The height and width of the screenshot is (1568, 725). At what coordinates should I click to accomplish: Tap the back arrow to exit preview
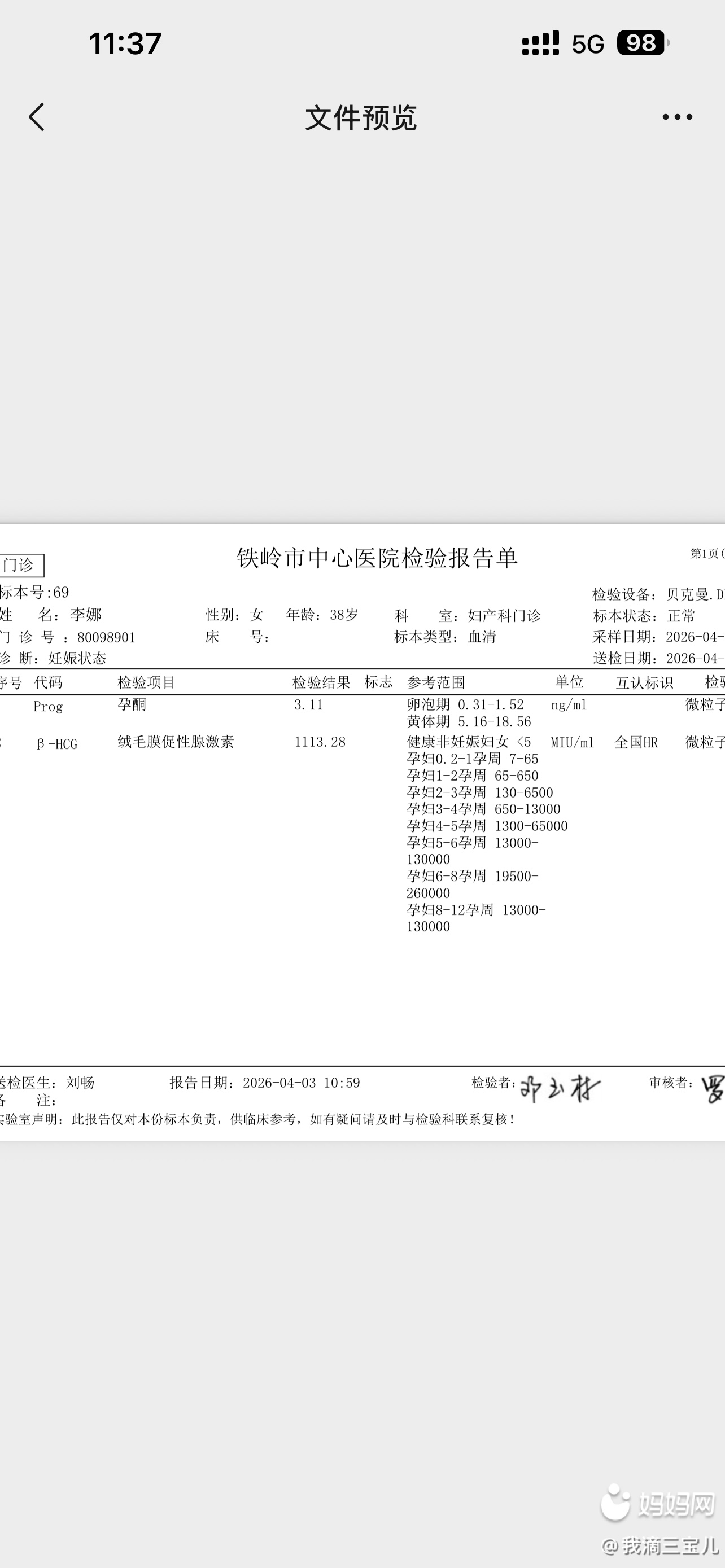(x=37, y=117)
